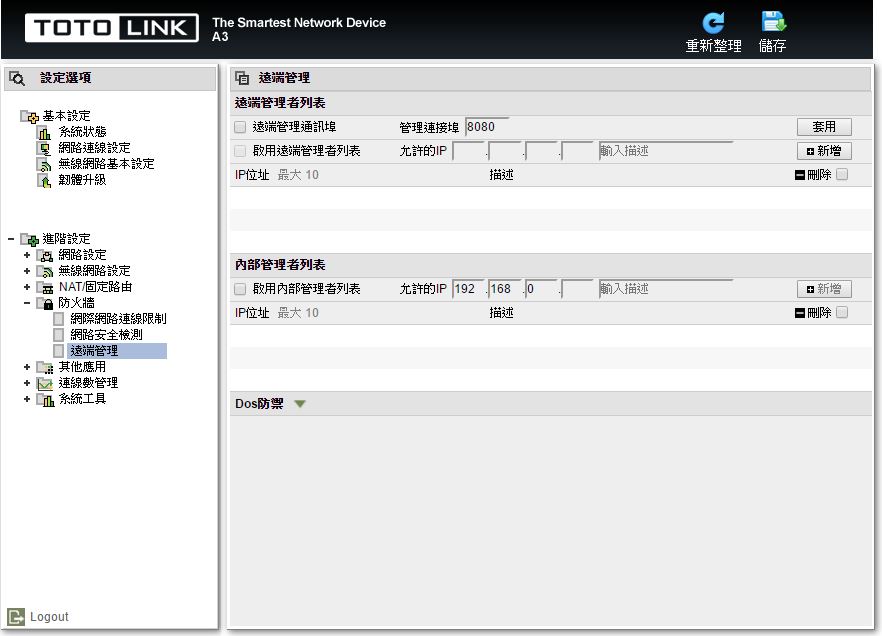Check the 刪除 checkbox in internal admin list
882x636 pixels.
[x=842, y=312]
